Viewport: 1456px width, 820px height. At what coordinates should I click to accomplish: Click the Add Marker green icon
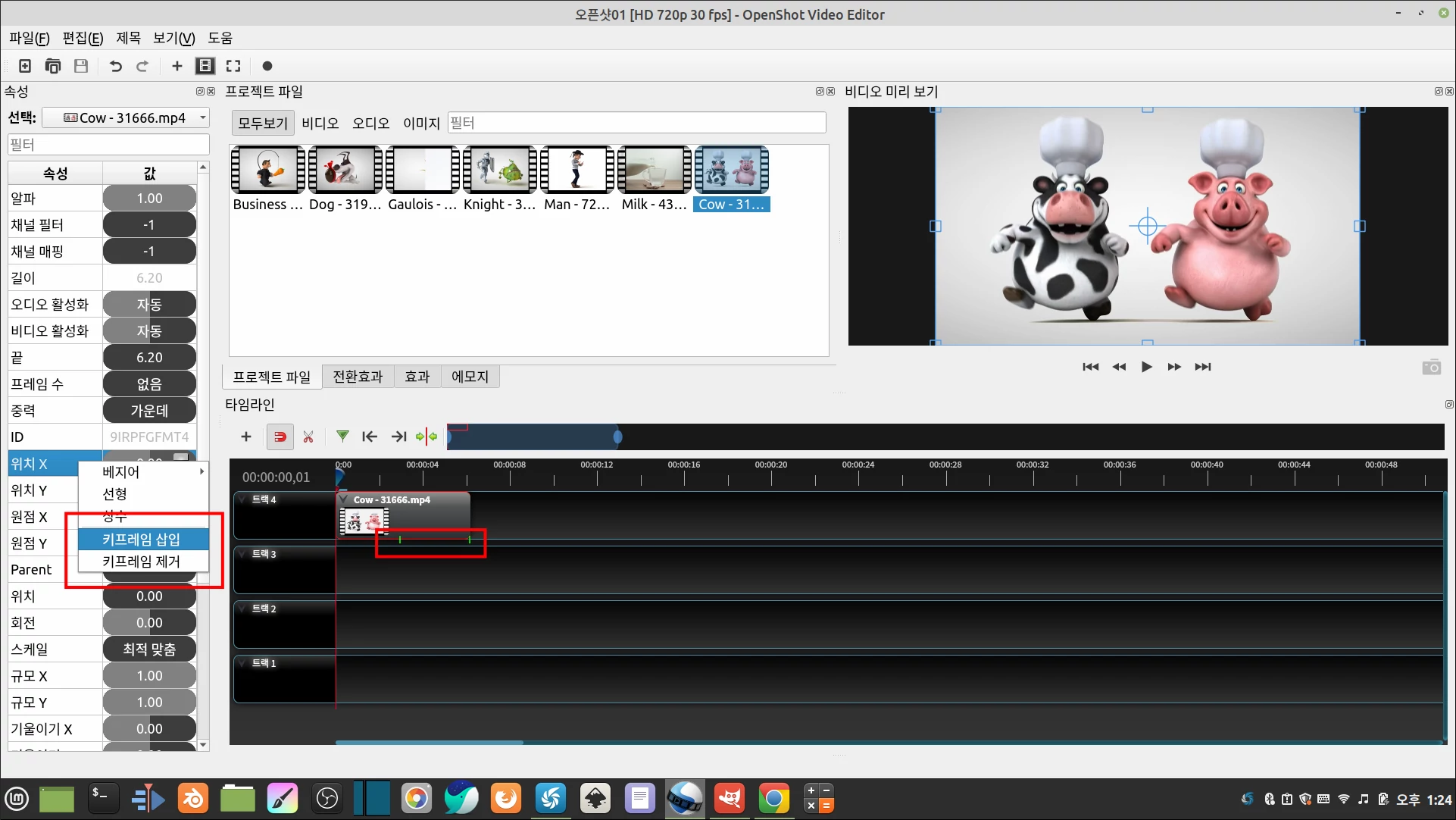click(x=342, y=436)
